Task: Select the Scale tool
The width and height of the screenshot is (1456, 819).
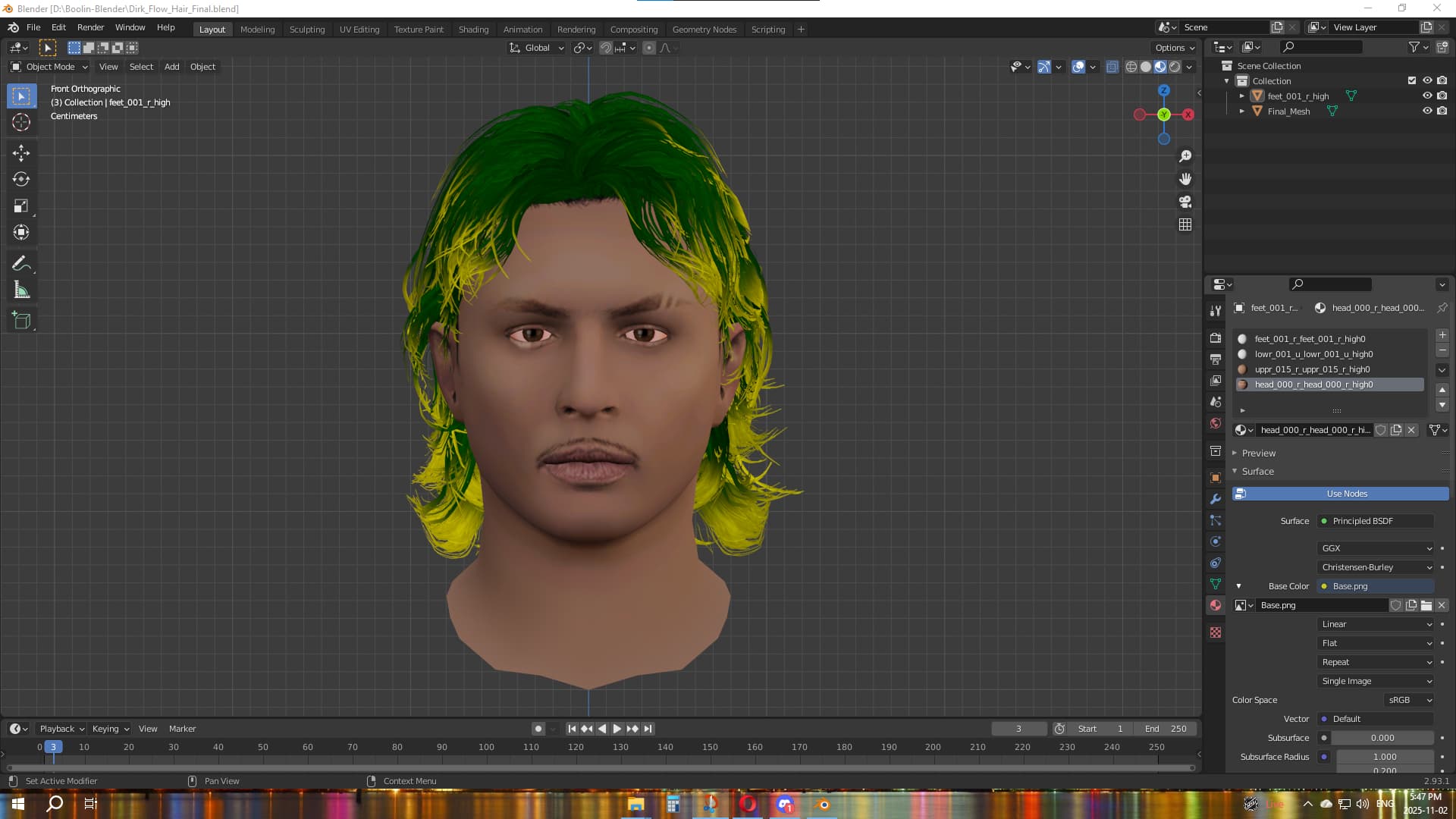Action: click(x=21, y=206)
